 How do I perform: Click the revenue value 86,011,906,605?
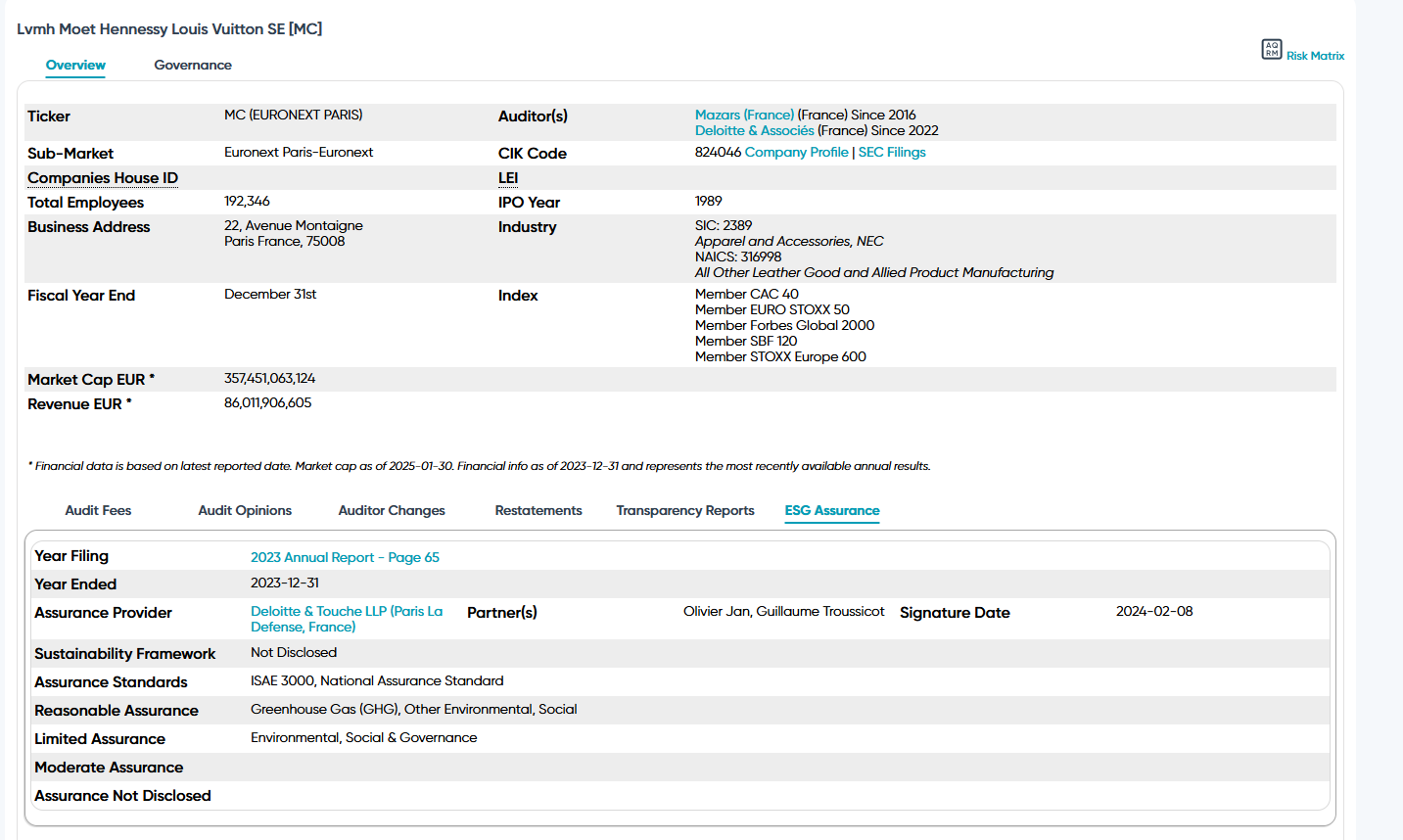click(x=268, y=402)
